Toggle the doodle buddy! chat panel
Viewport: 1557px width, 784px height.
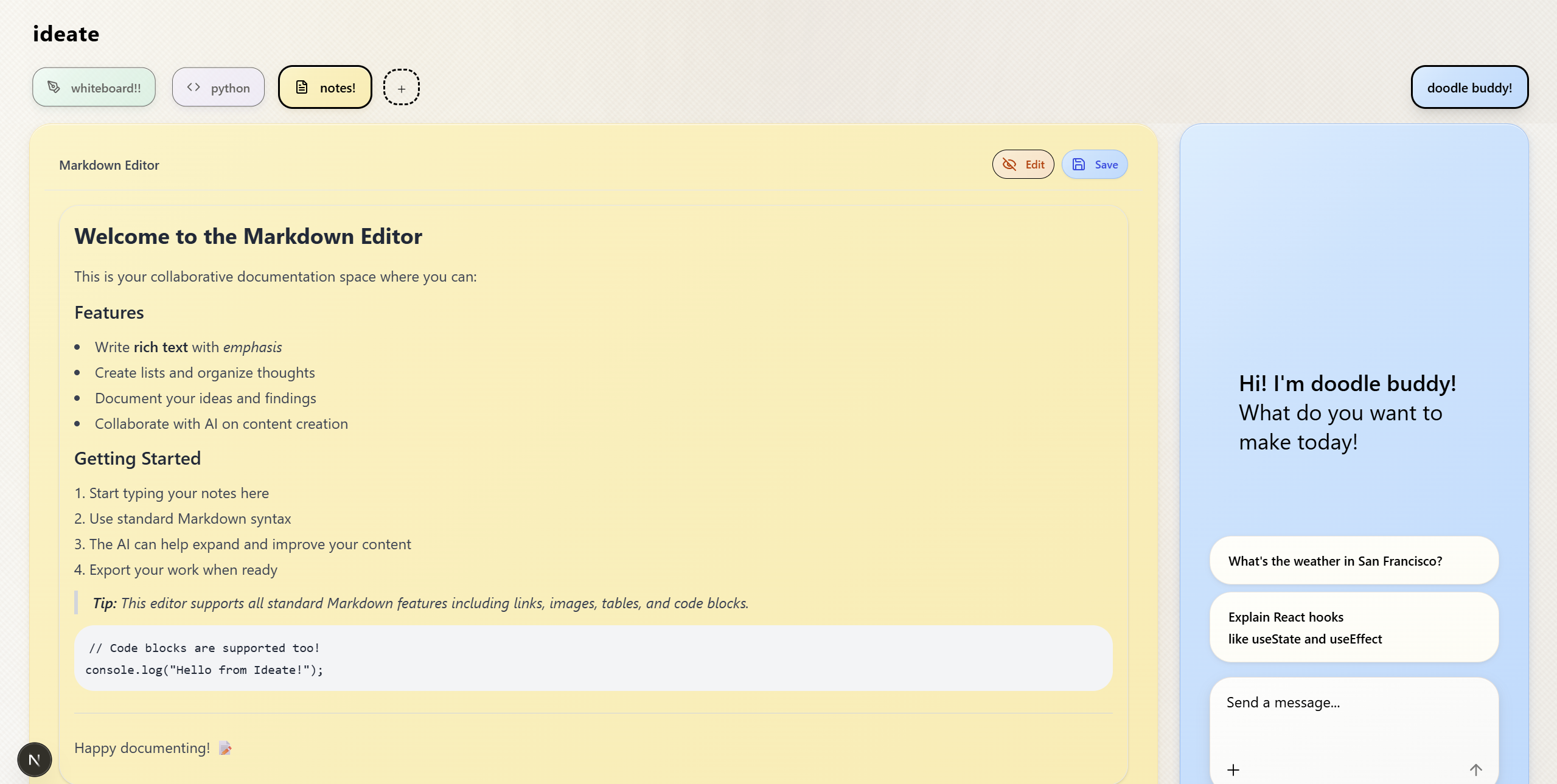[x=1469, y=88]
